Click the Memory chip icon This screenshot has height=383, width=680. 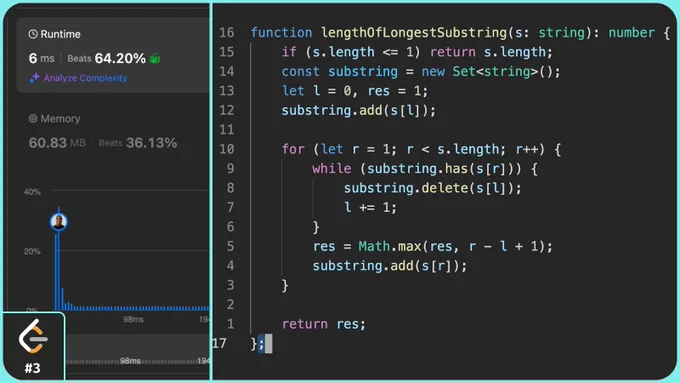coord(33,118)
